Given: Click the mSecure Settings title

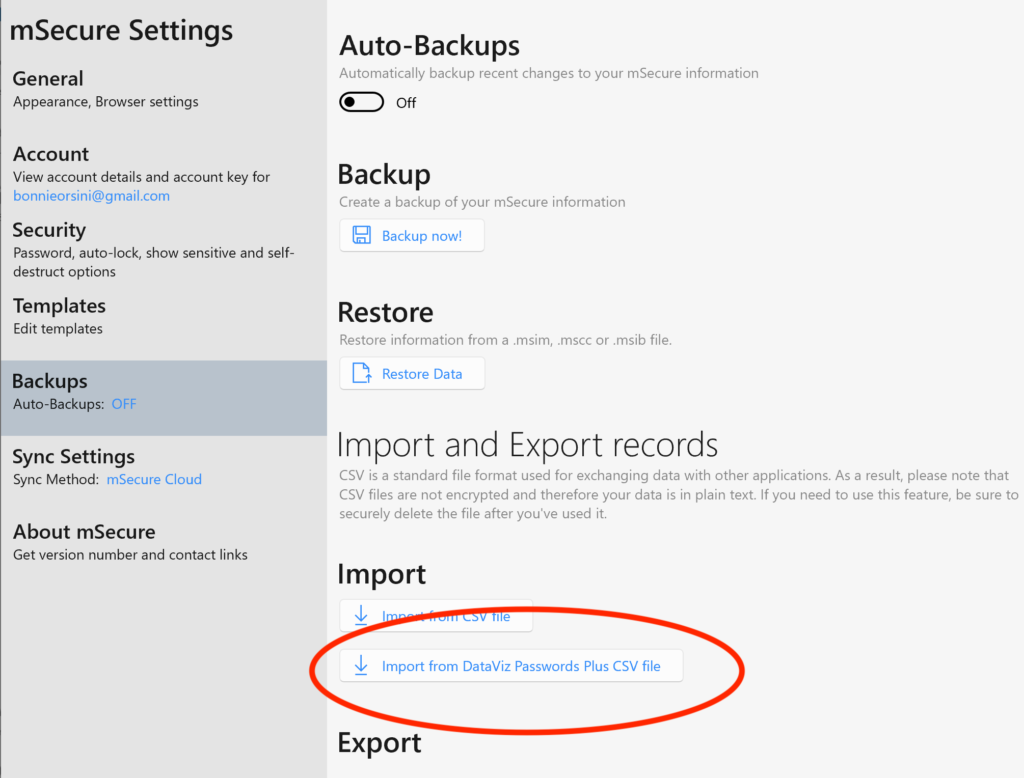Looking at the screenshot, I should click(121, 31).
